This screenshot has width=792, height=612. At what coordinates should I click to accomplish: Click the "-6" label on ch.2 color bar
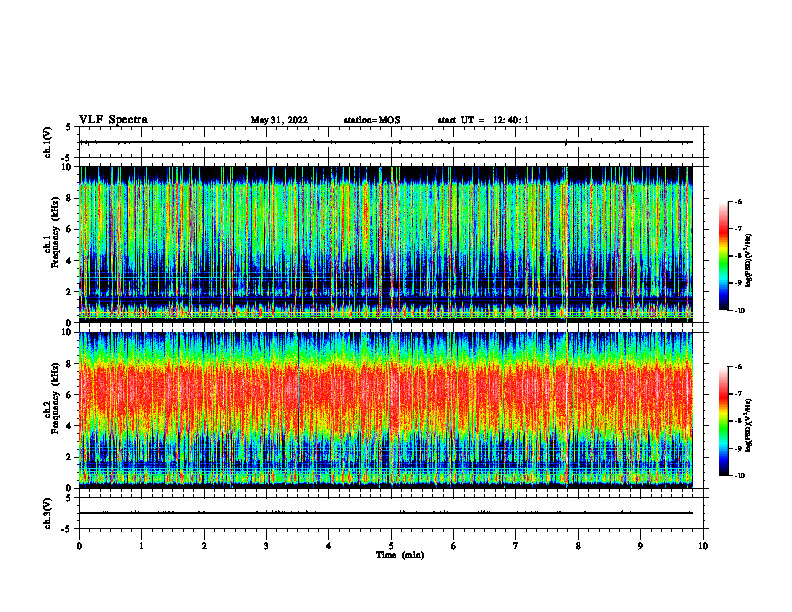(738, 367)
